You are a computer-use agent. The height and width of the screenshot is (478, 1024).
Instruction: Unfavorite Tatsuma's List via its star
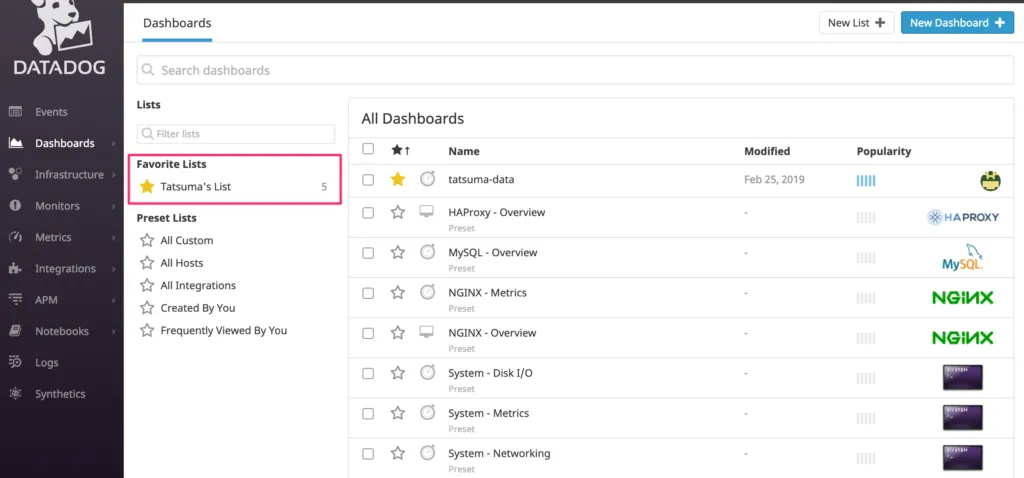tap(147, 187)
